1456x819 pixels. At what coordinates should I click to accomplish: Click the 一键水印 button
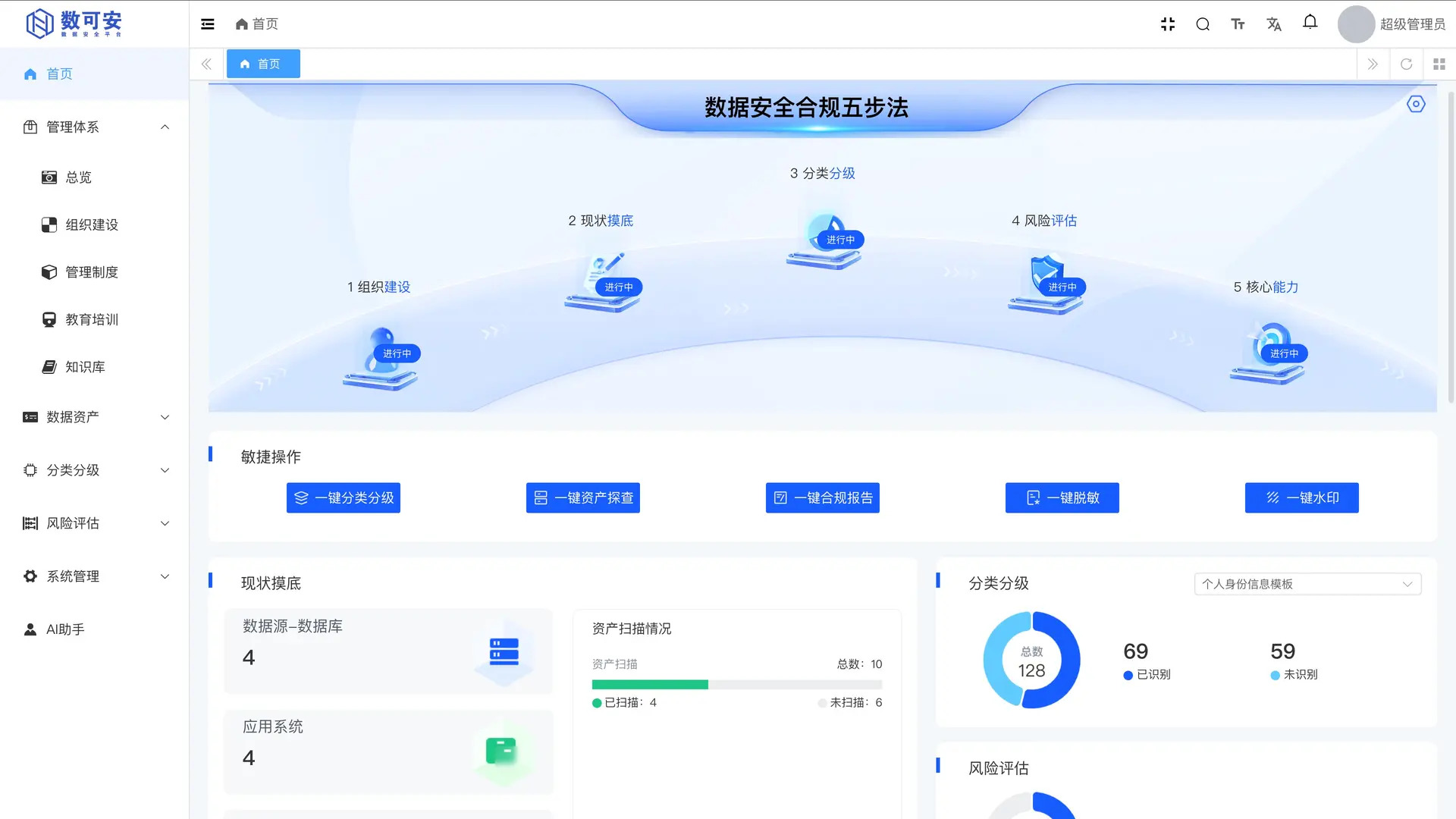tap(1302, 498)
